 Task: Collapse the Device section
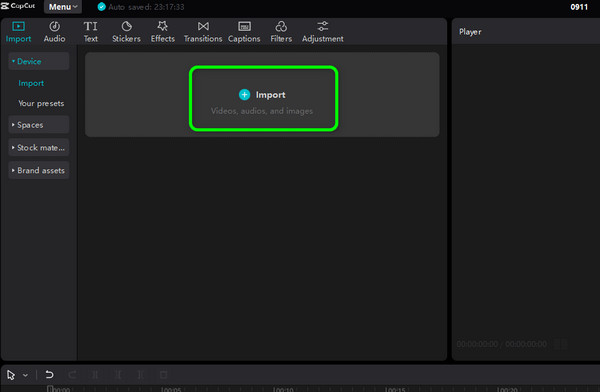pos(39,61)
